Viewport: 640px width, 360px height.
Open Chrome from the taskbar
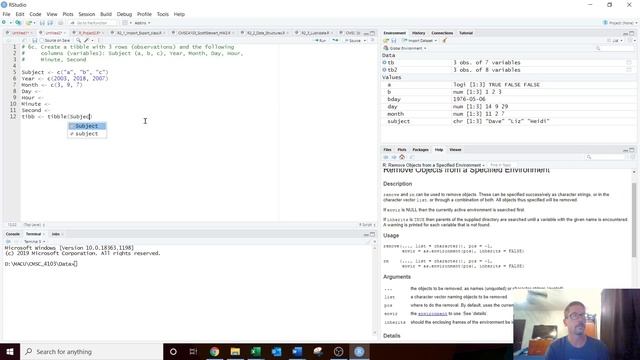click(214, 351)
